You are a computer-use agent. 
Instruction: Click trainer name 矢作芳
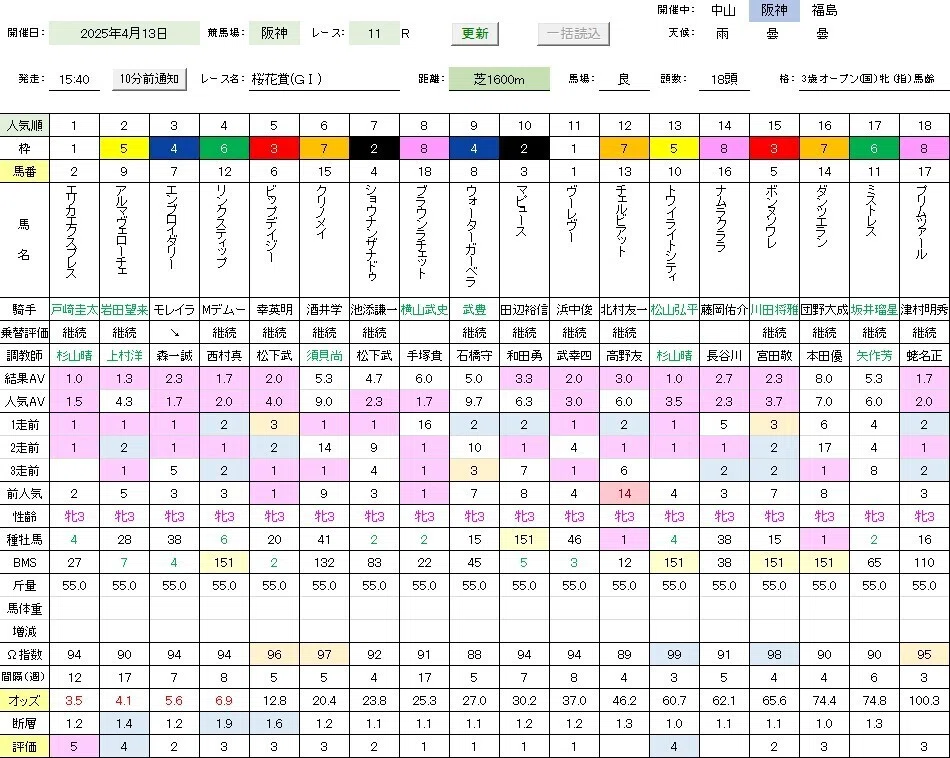(874, 356)
